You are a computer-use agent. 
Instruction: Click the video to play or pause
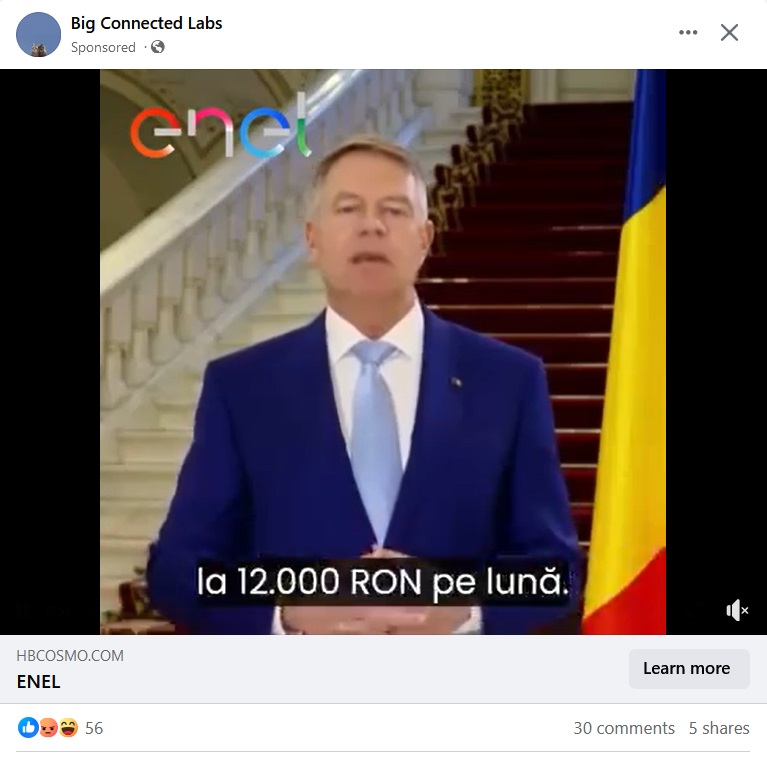tap(383, 352)
